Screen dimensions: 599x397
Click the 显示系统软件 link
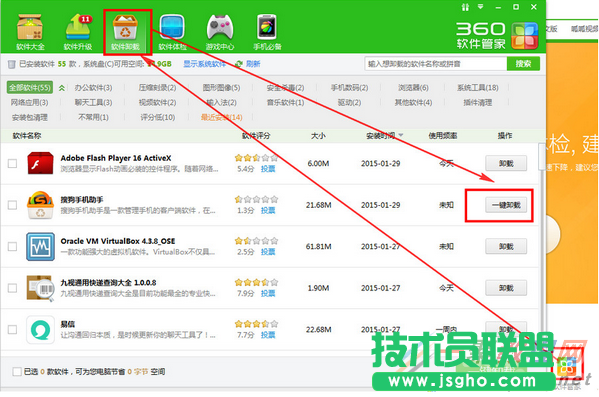click(204, 64)
